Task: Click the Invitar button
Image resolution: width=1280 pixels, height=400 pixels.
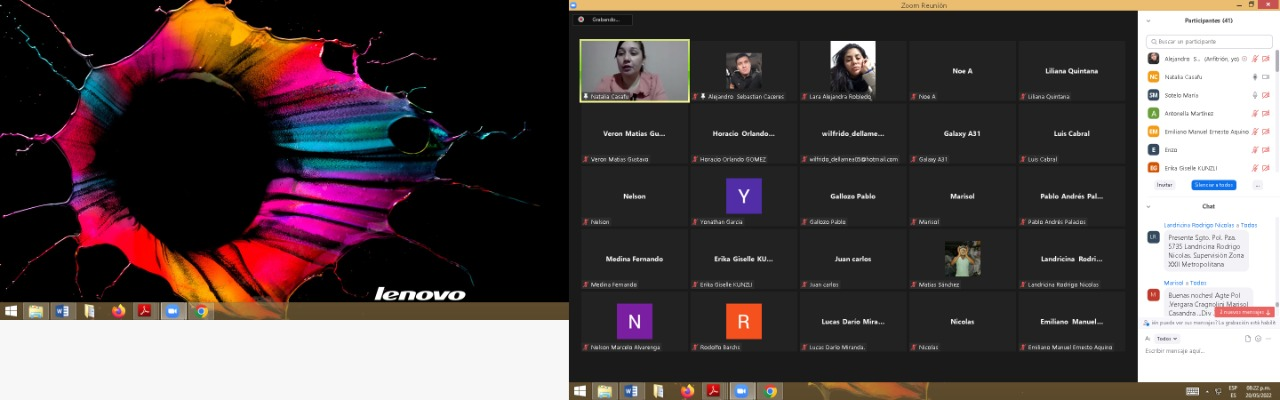Action: coord(1164,185)
